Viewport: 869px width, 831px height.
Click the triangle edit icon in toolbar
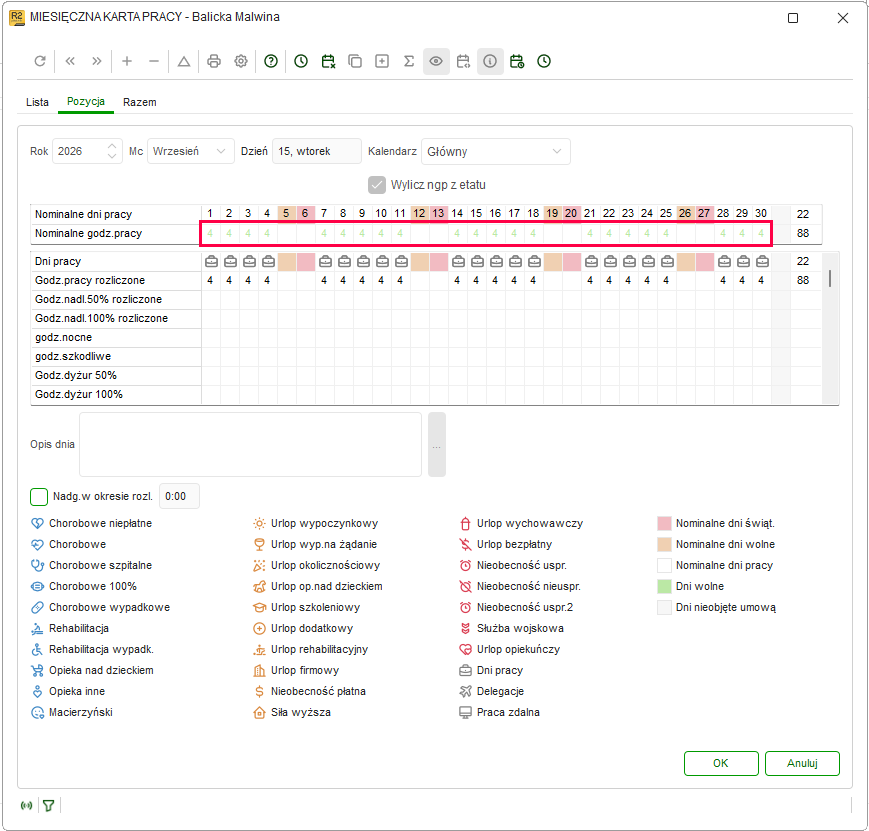tap(184, 61)
